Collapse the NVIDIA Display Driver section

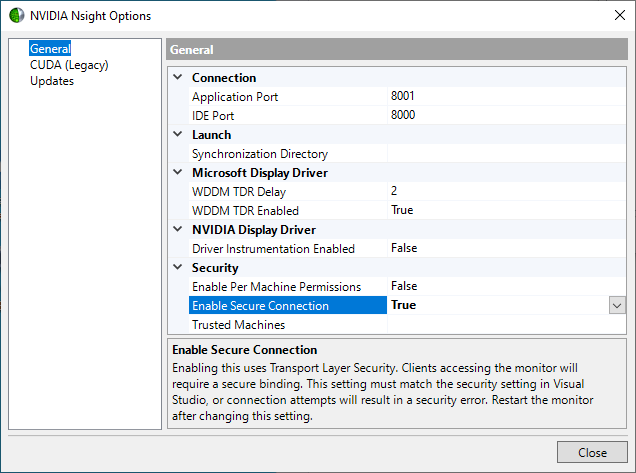click(178, 229)
